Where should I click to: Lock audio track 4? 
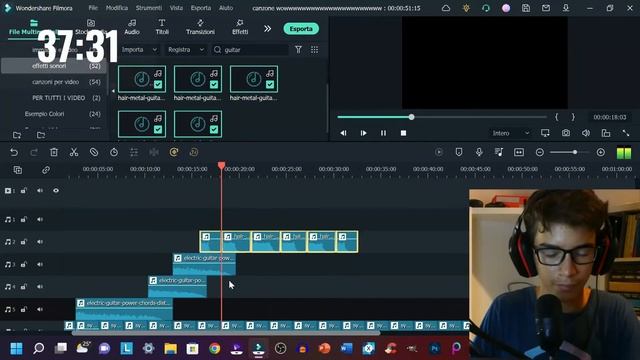(x=24, y=287)
